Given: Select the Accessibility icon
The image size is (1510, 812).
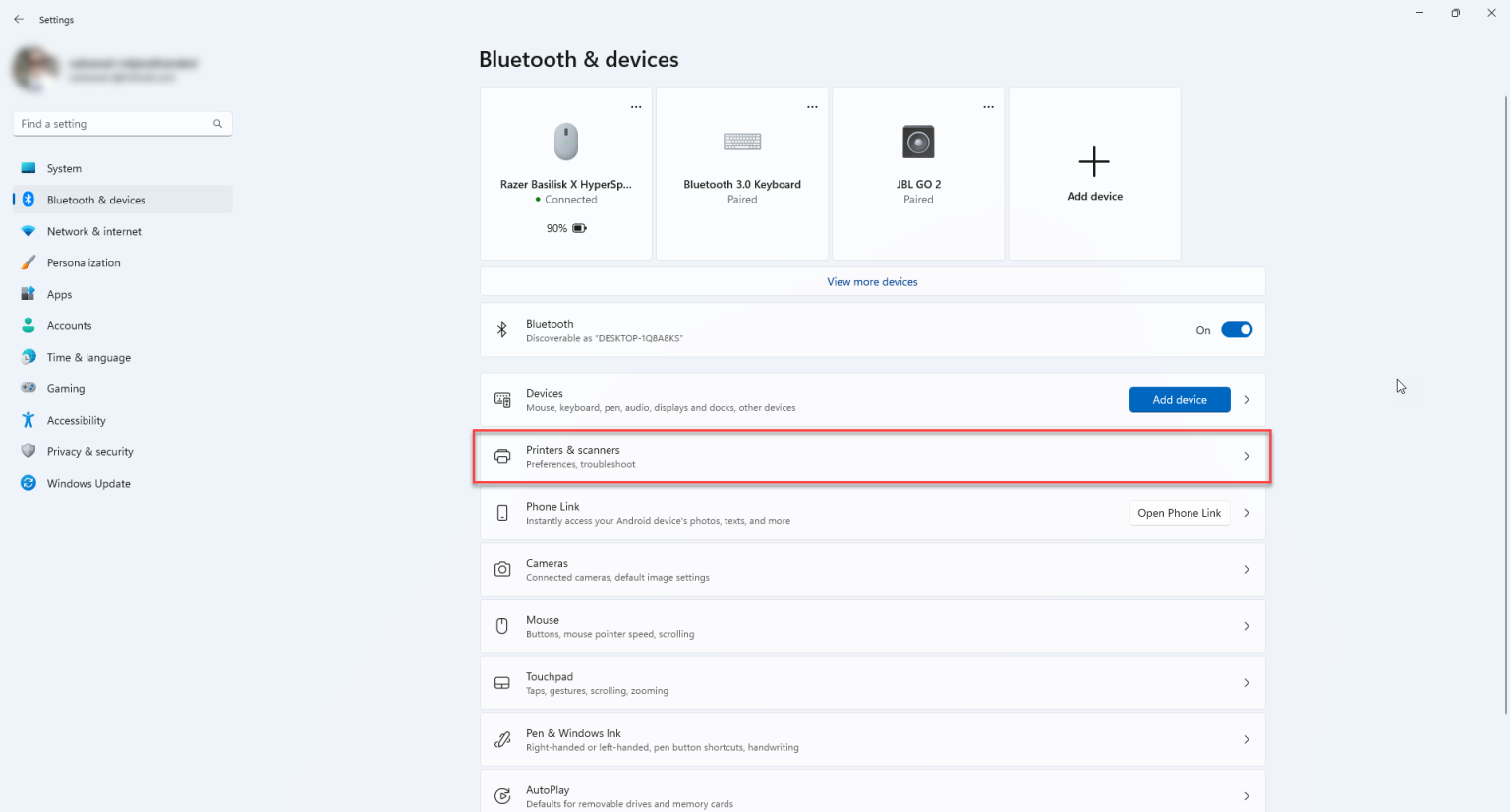Looking at the screenshot, I should tap(29, 419).
